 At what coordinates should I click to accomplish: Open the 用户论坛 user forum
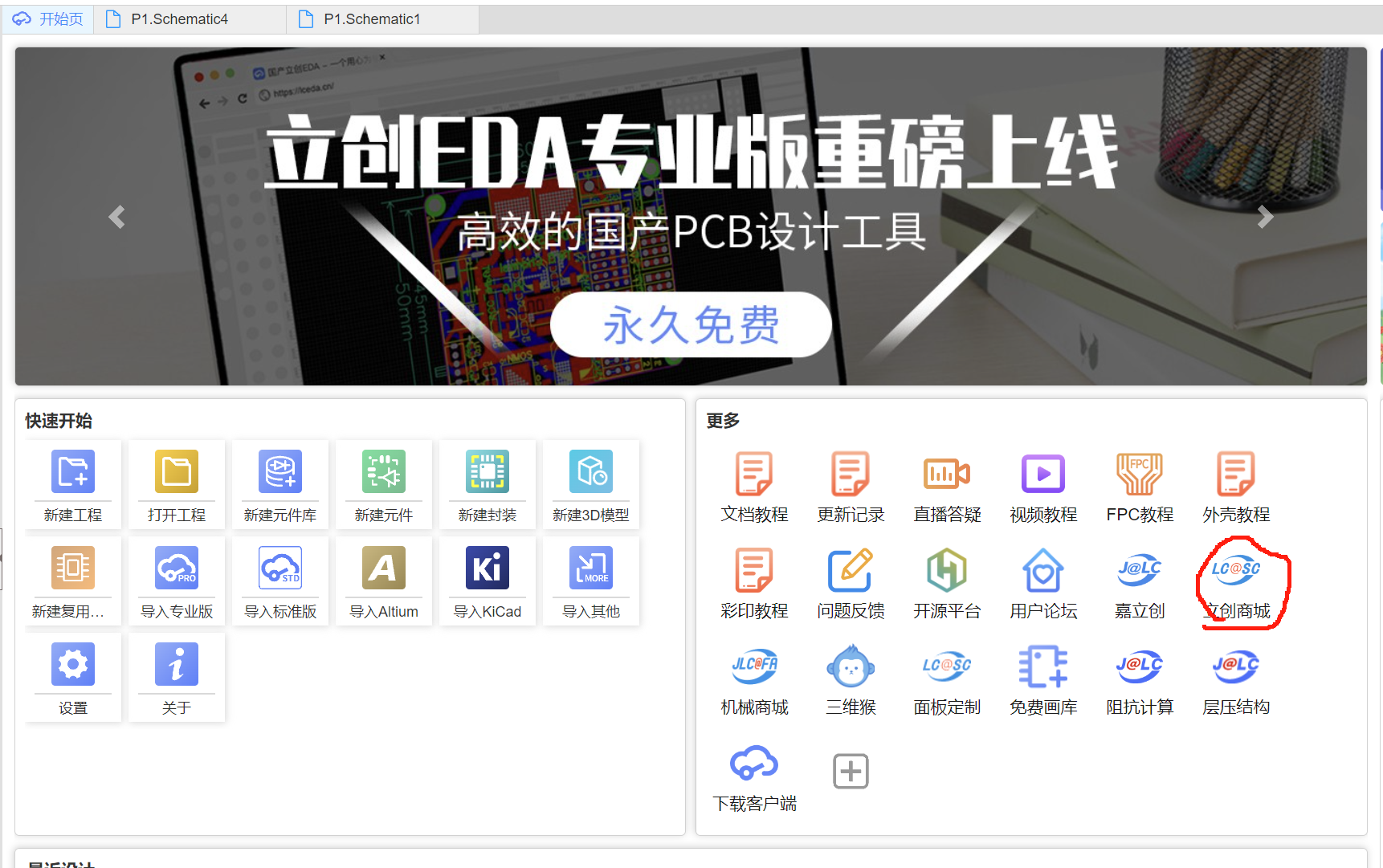click(1043, 570)
